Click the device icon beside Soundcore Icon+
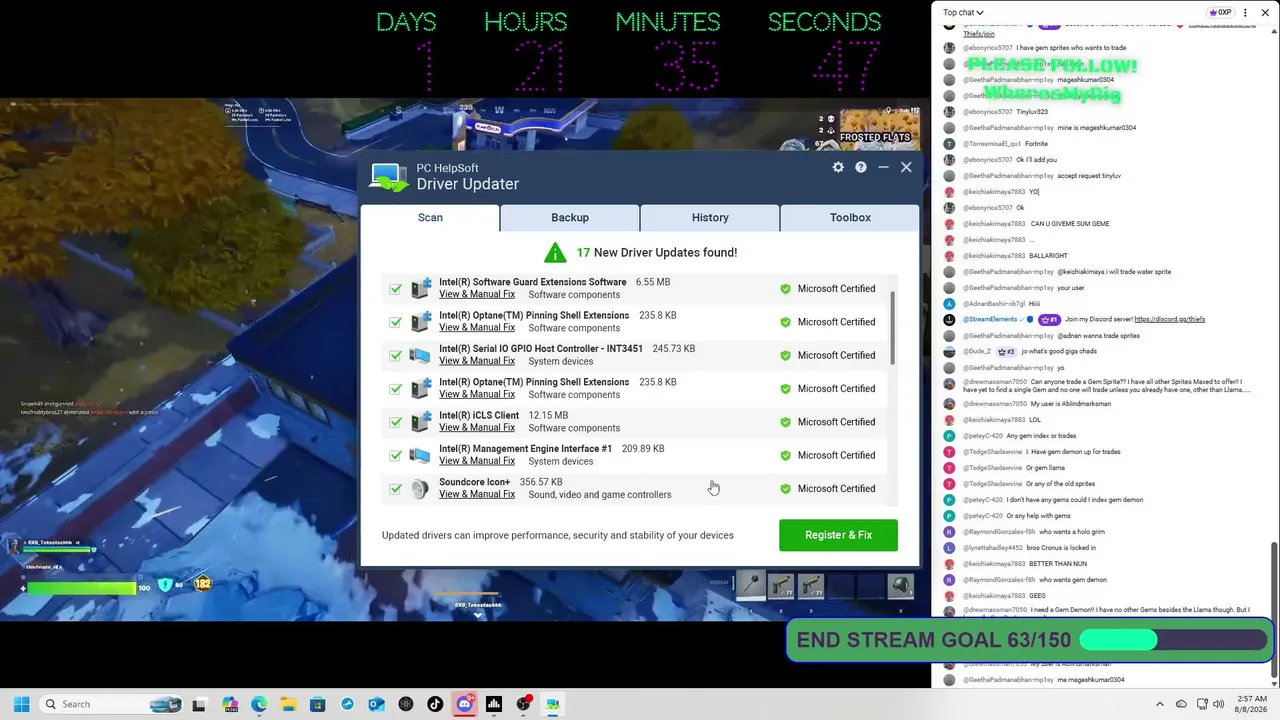This screenshot has width=1280, height=720. point(420,488)
